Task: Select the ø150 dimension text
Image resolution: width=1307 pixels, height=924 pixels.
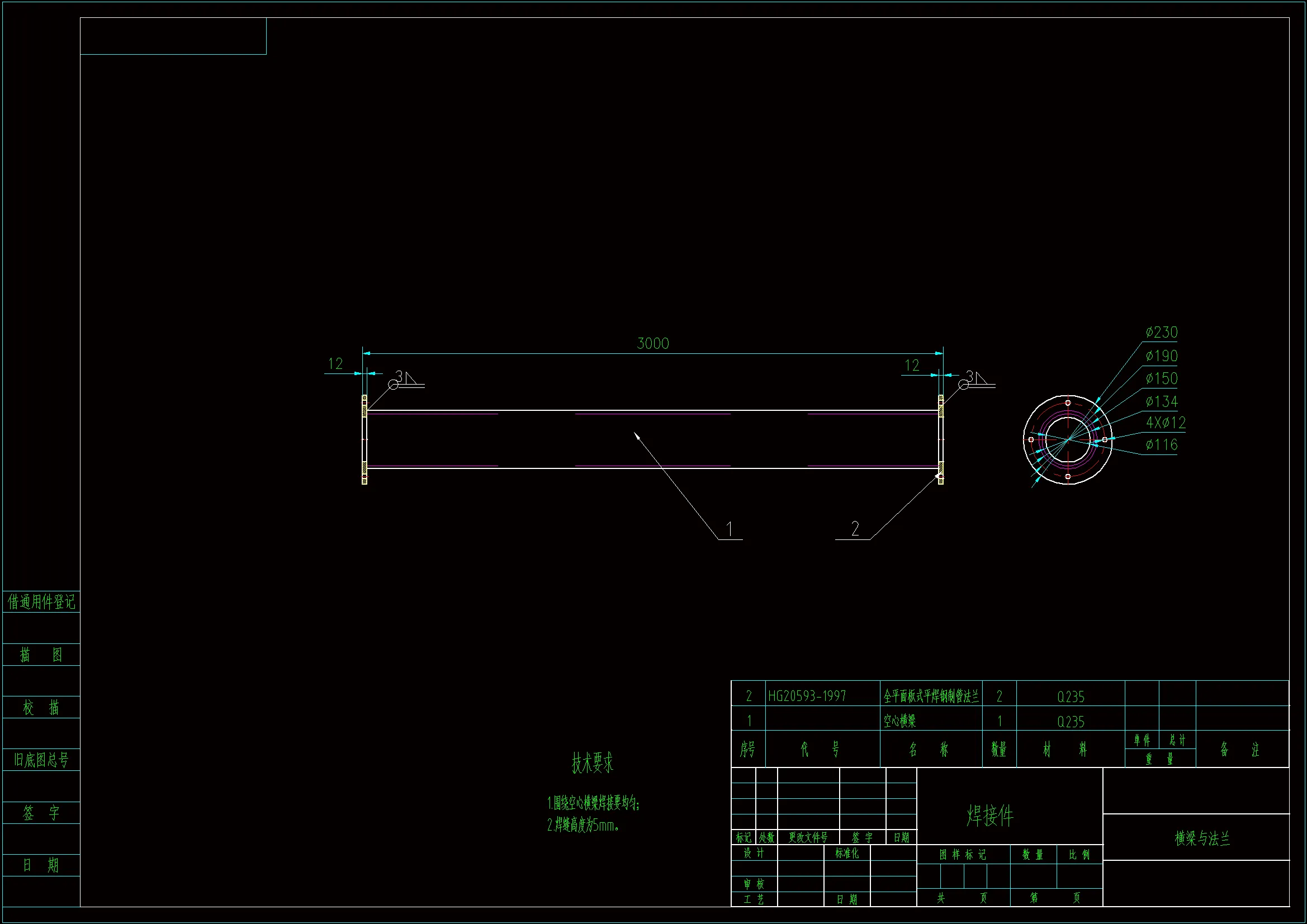Action: click(x=1161, y=378)
